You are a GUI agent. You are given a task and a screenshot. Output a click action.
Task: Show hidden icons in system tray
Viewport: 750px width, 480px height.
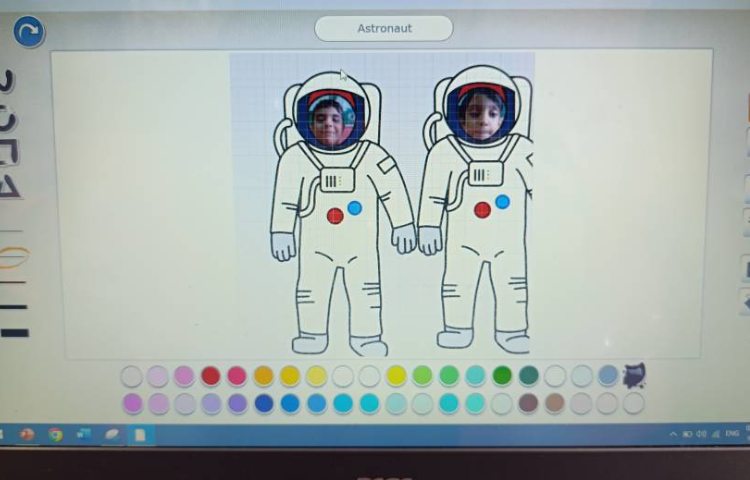pyautogui.click(x=673, y=434)
